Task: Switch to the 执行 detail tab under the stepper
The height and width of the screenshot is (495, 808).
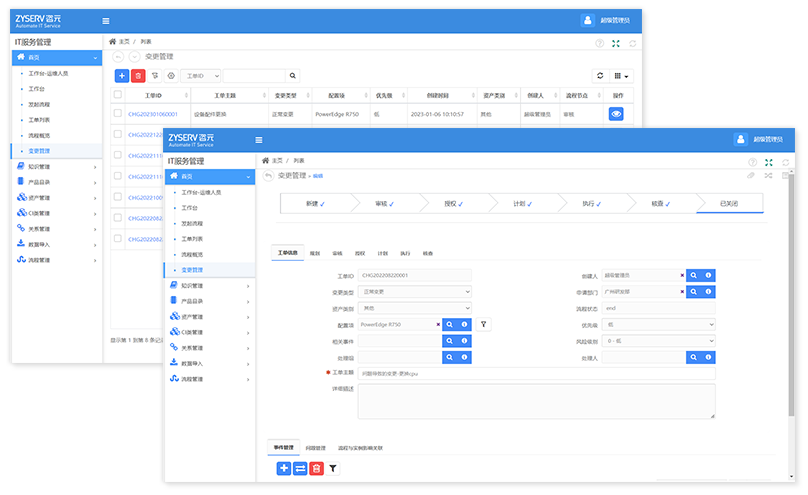Action: 405,253
